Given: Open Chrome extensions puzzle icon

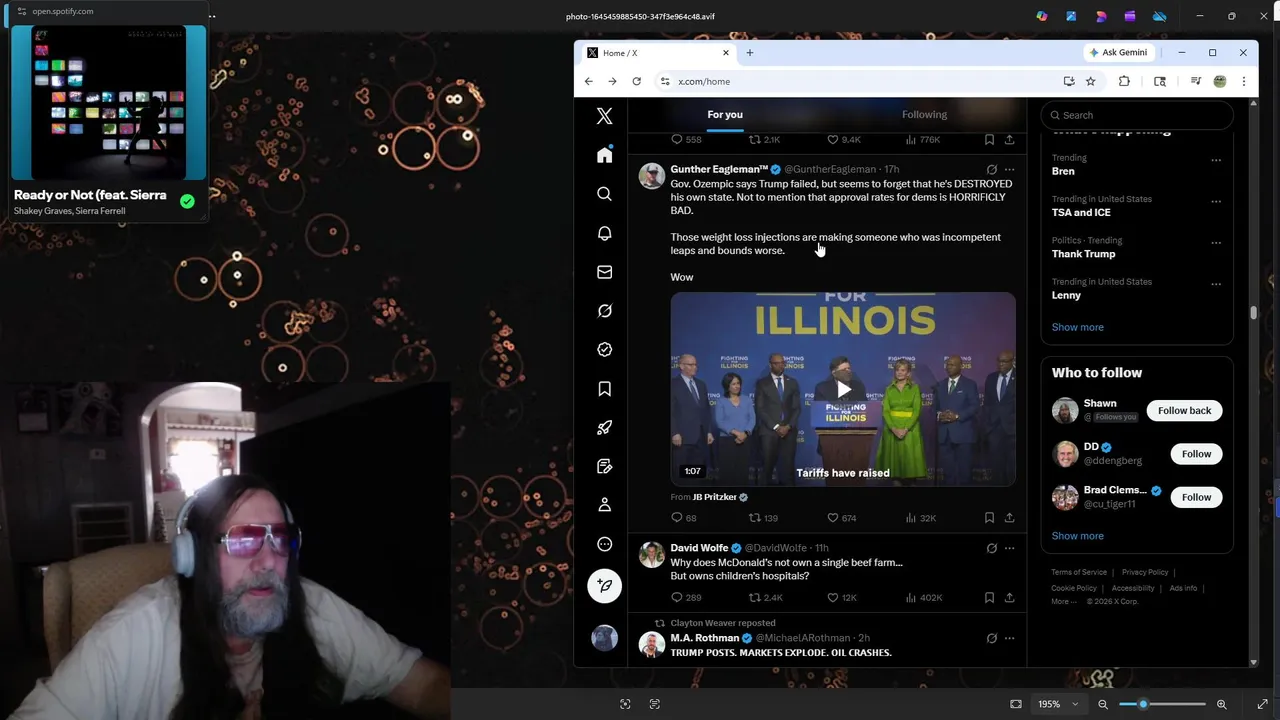Looking at the screenshot, I should click(1124, 81).
